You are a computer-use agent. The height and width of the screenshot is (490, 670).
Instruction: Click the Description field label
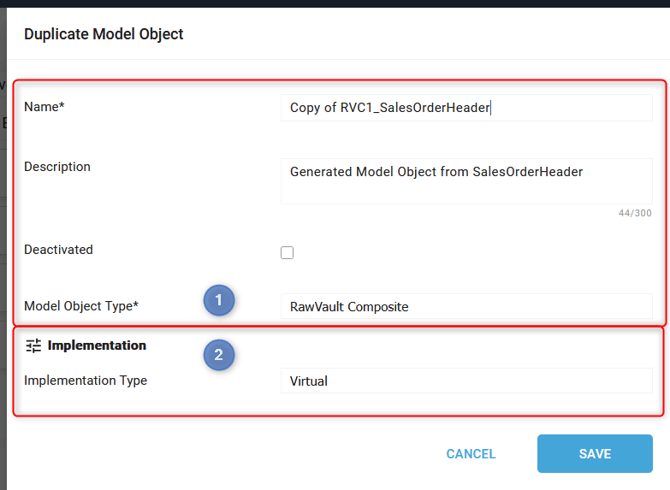(x=57, y=167)
